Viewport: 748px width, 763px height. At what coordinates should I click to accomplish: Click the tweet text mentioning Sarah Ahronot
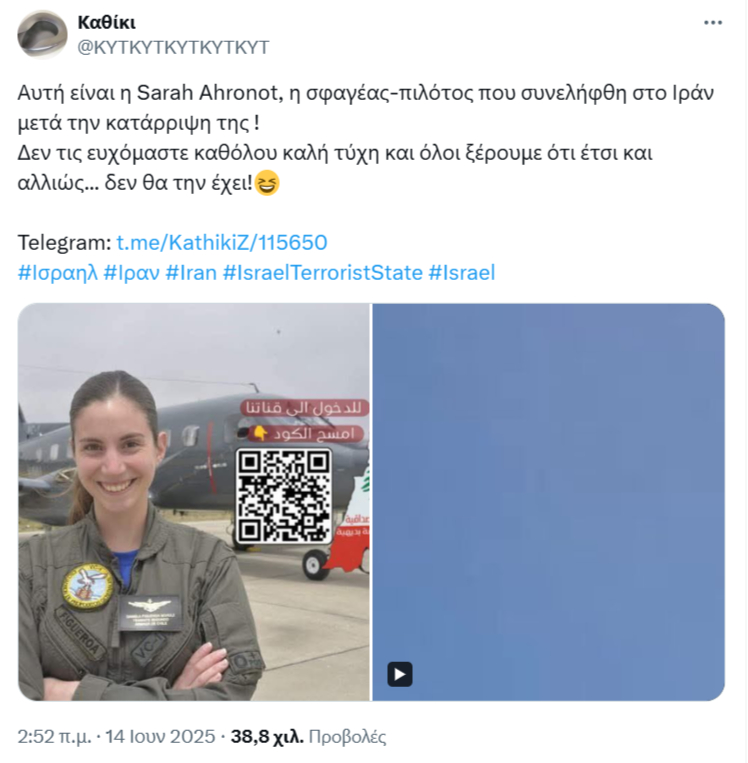point(365,138)
